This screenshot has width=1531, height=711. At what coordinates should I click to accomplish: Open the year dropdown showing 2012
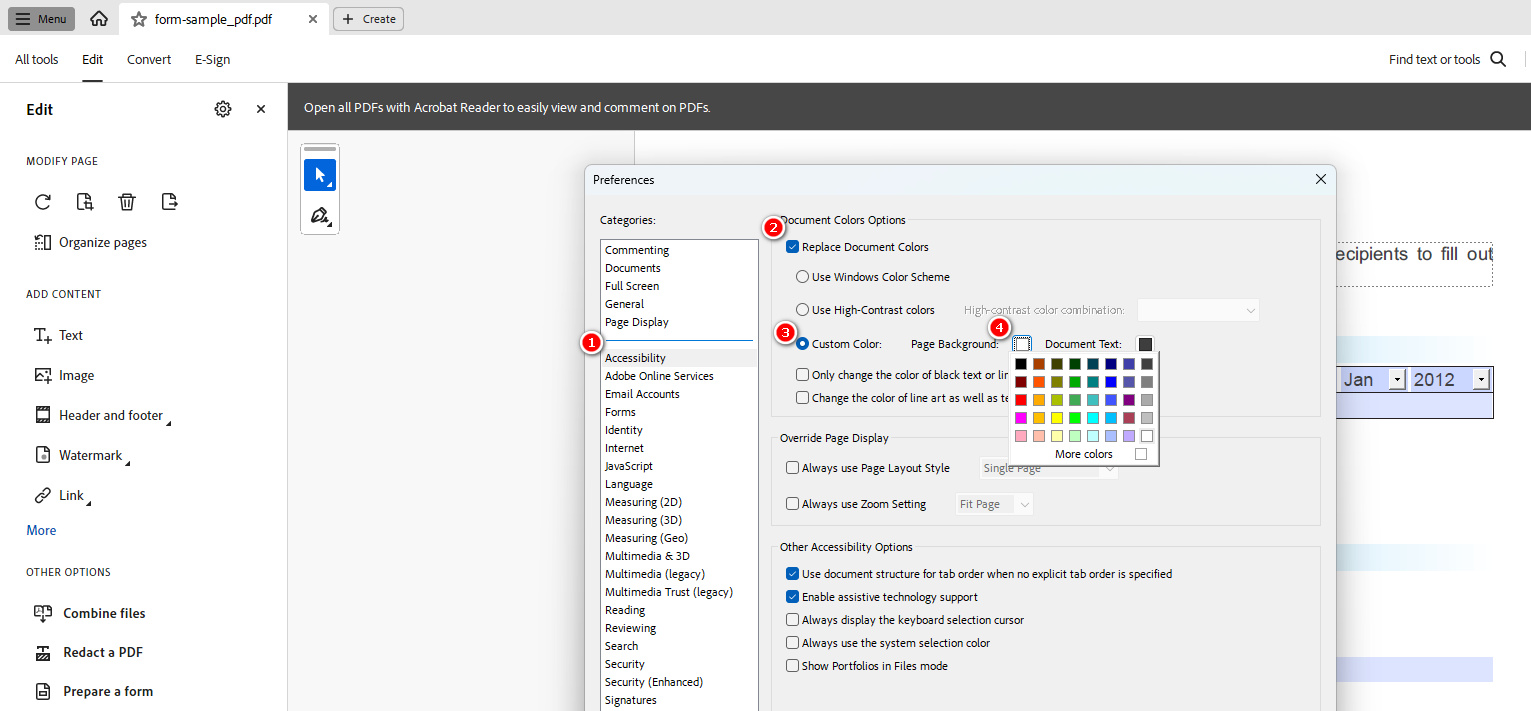[x=1481, y=380]
